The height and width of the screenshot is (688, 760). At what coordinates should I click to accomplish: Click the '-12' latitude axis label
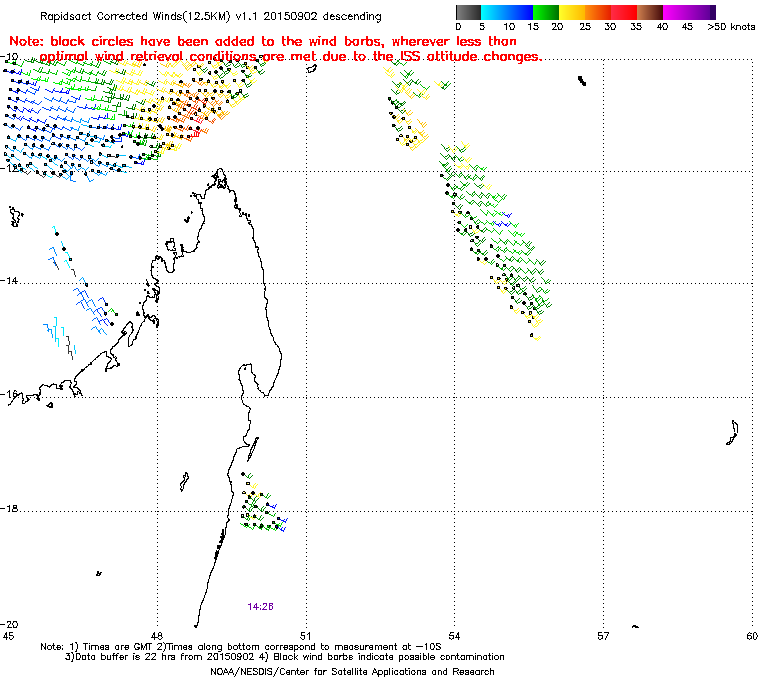pos(10,168)
